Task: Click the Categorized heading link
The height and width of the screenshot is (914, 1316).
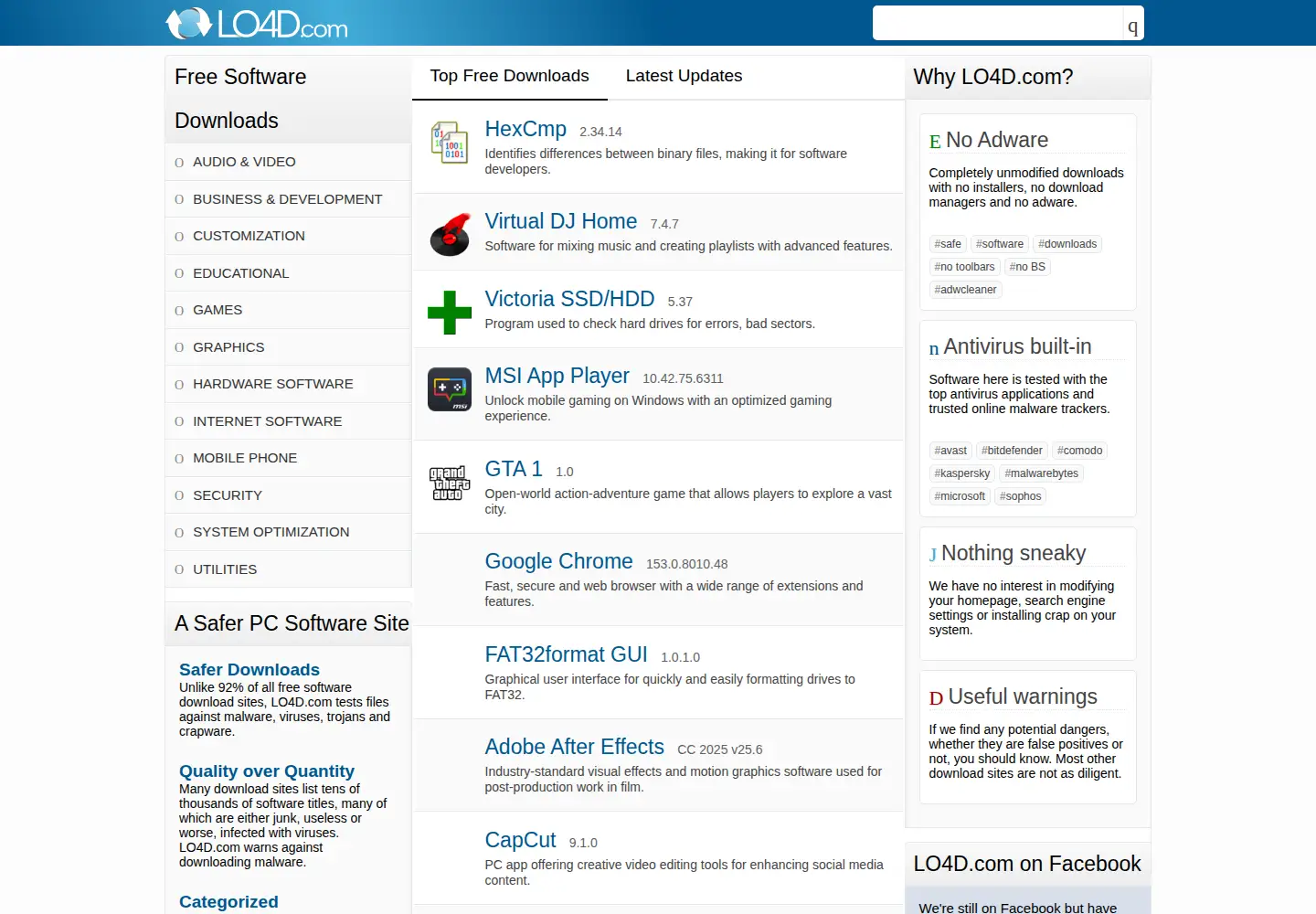Action: (228, 902)
